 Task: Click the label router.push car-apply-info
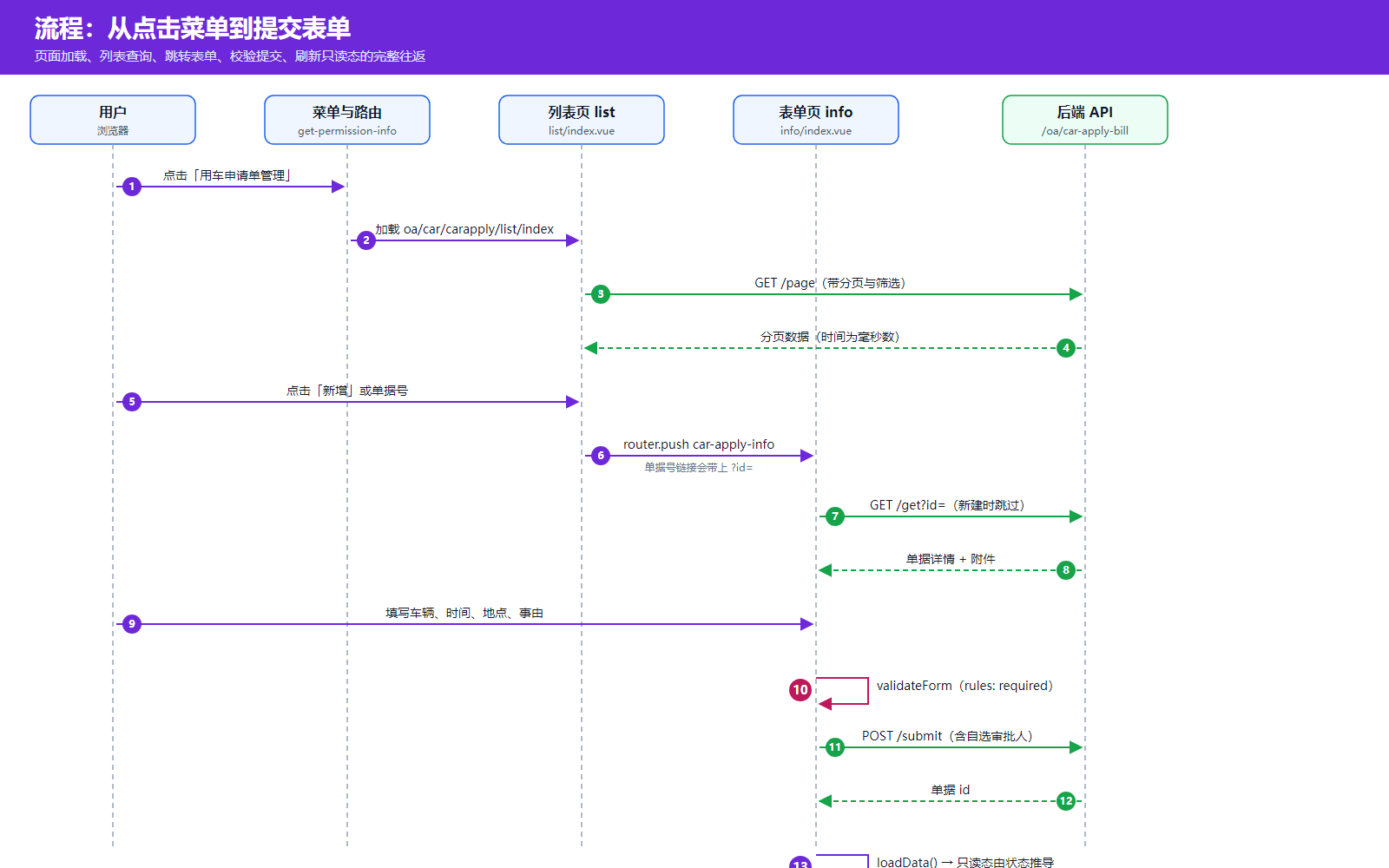pyautogui.click(x=699, y=444)
